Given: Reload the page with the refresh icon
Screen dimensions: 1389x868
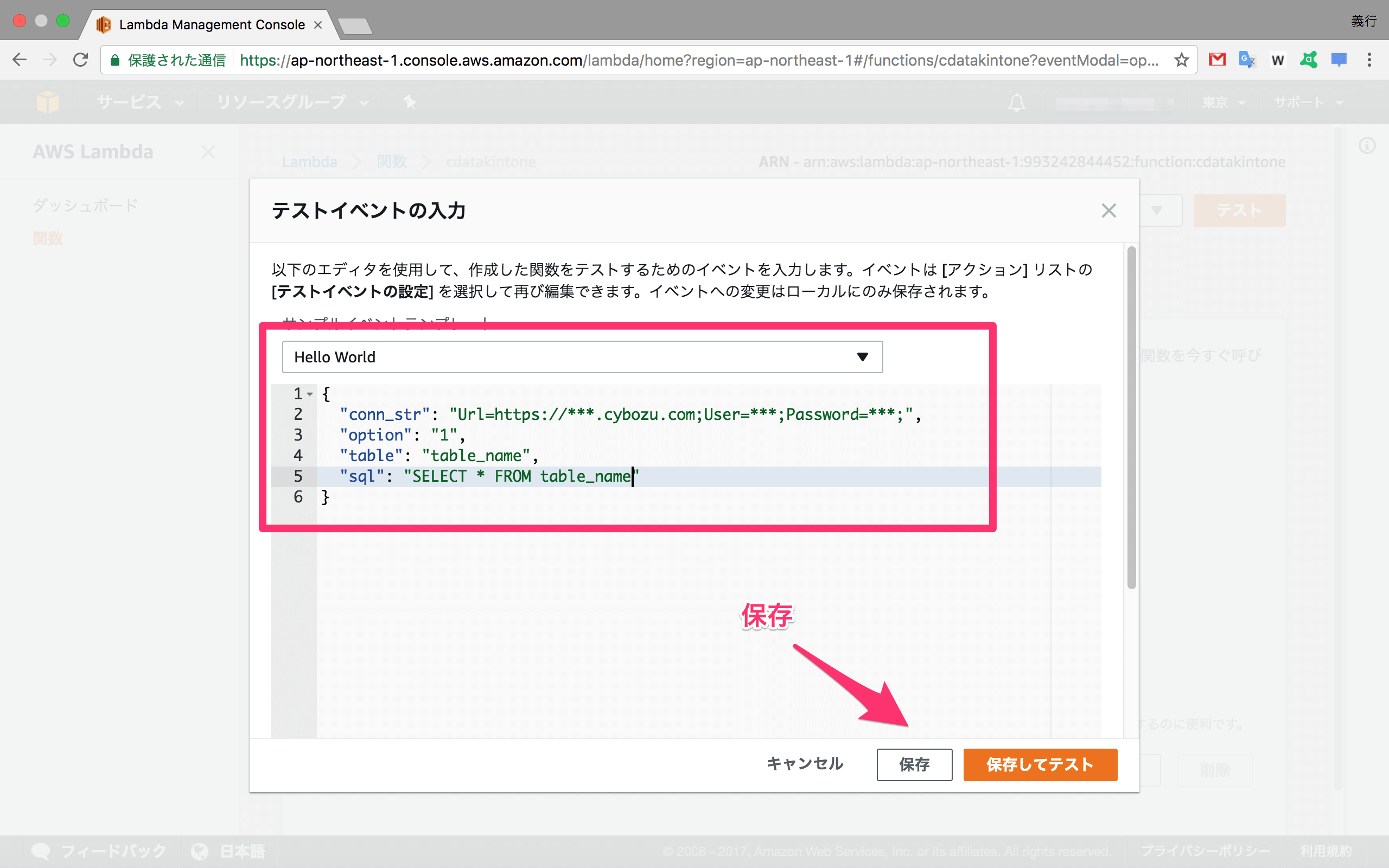Looking at the screenshot, I should point(80,60).
